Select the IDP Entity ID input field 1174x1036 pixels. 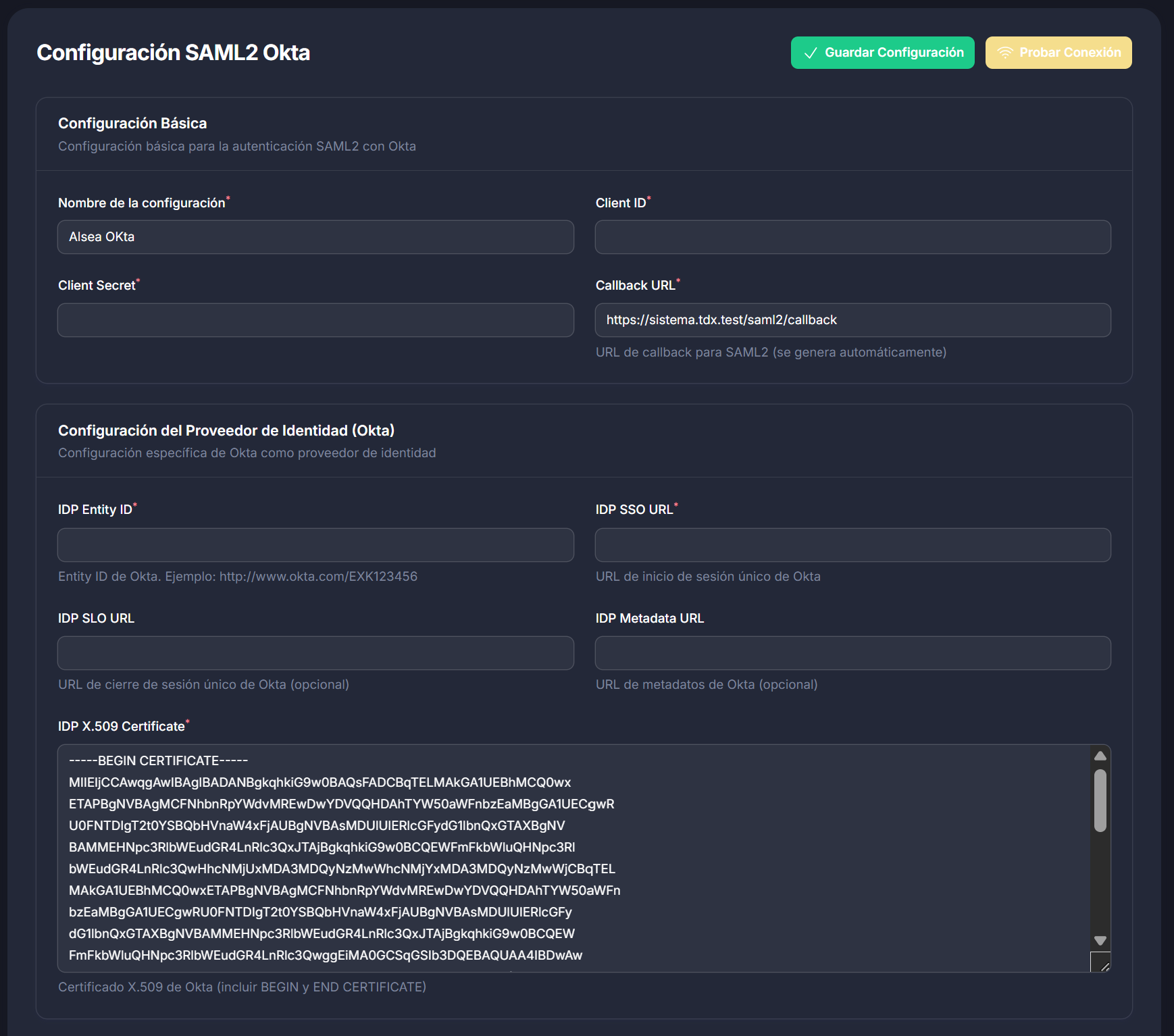[315, 544]
